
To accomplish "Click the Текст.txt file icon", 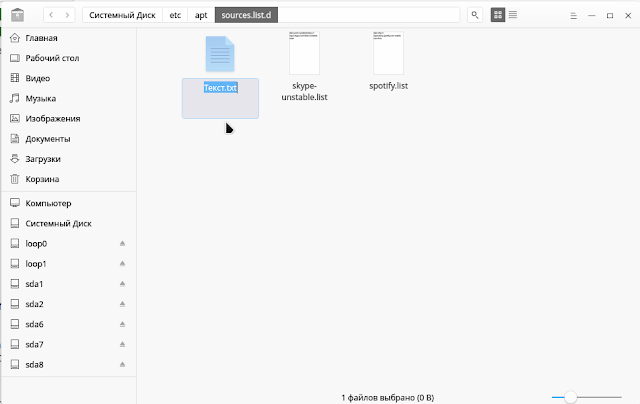I will tap(220, 54).
